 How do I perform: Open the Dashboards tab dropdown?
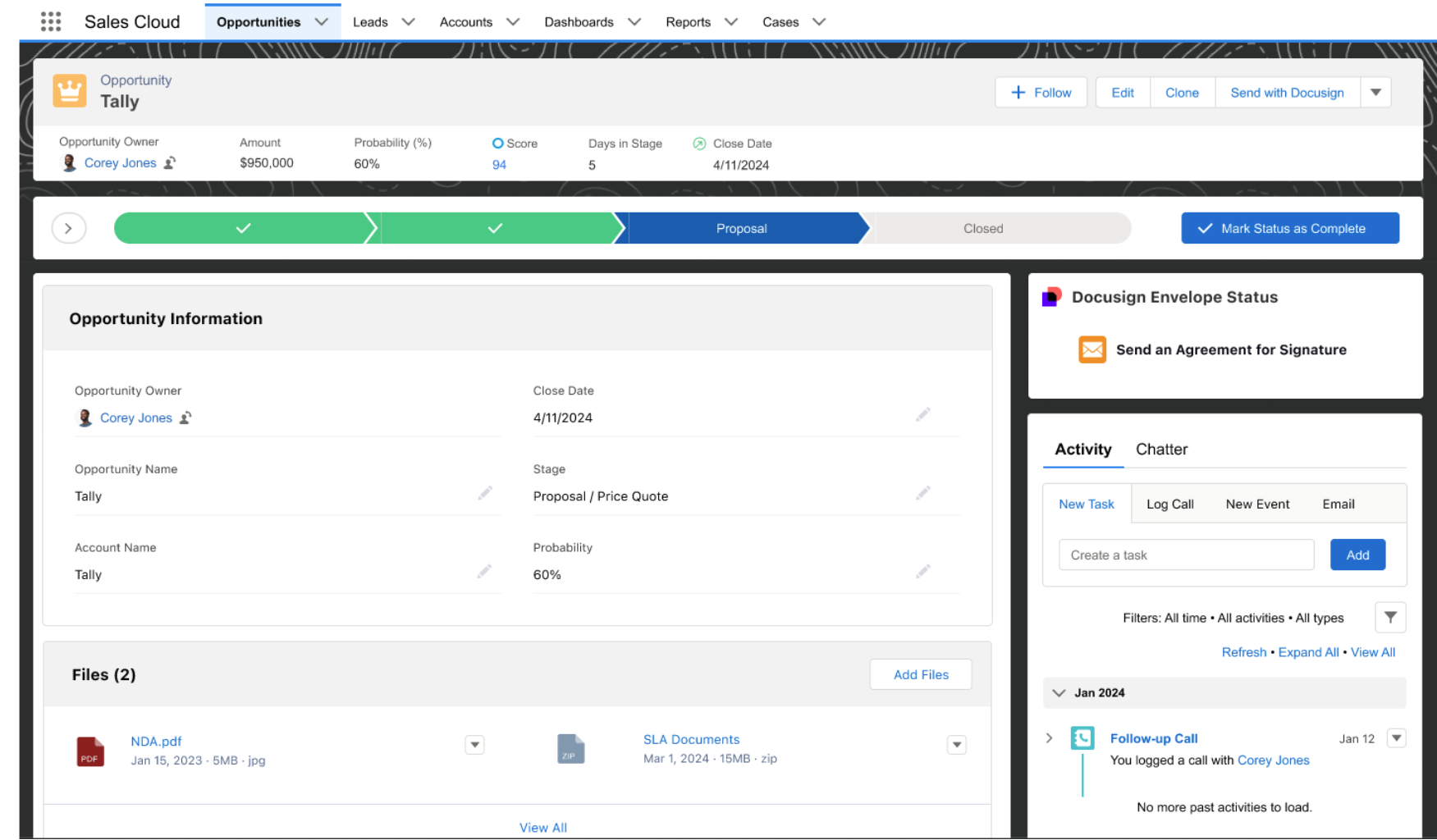634,22
